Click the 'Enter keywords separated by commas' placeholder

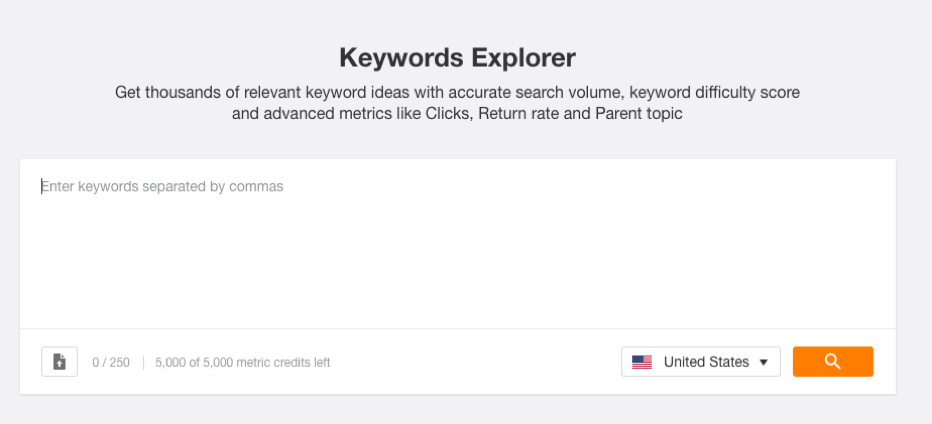point(162,187)
